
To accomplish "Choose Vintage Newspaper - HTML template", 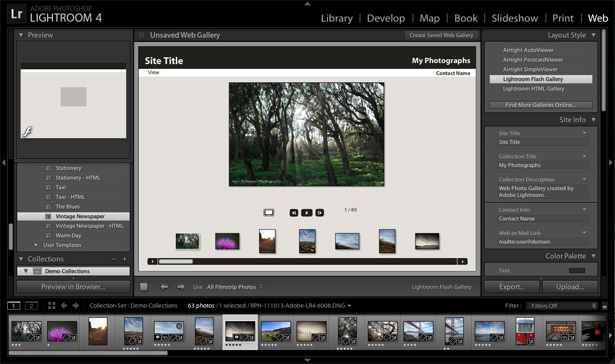I will click(x=89, y=226).
